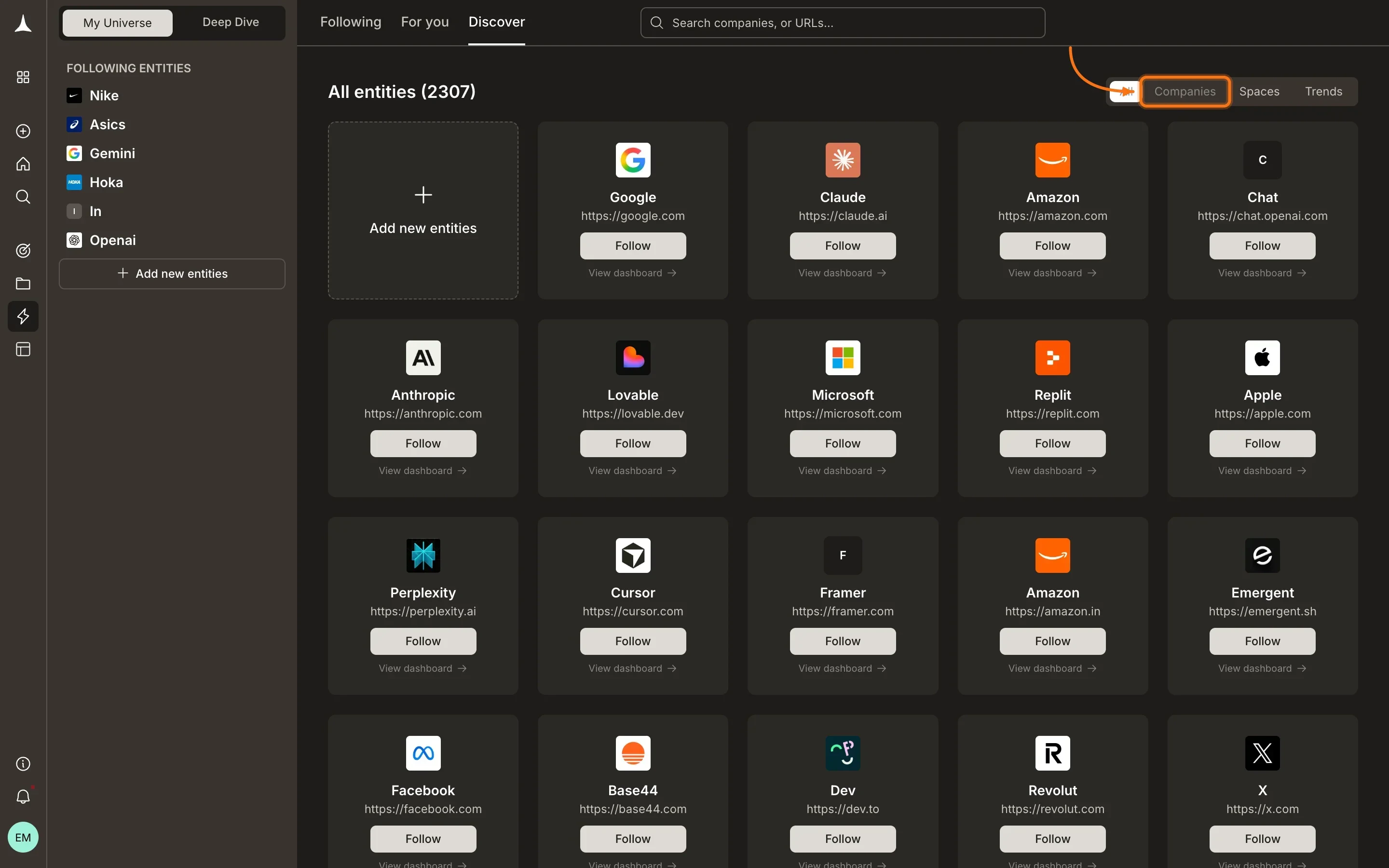
Task: Click the Emergent logo on its card
Action: (x=1262, y=555)
